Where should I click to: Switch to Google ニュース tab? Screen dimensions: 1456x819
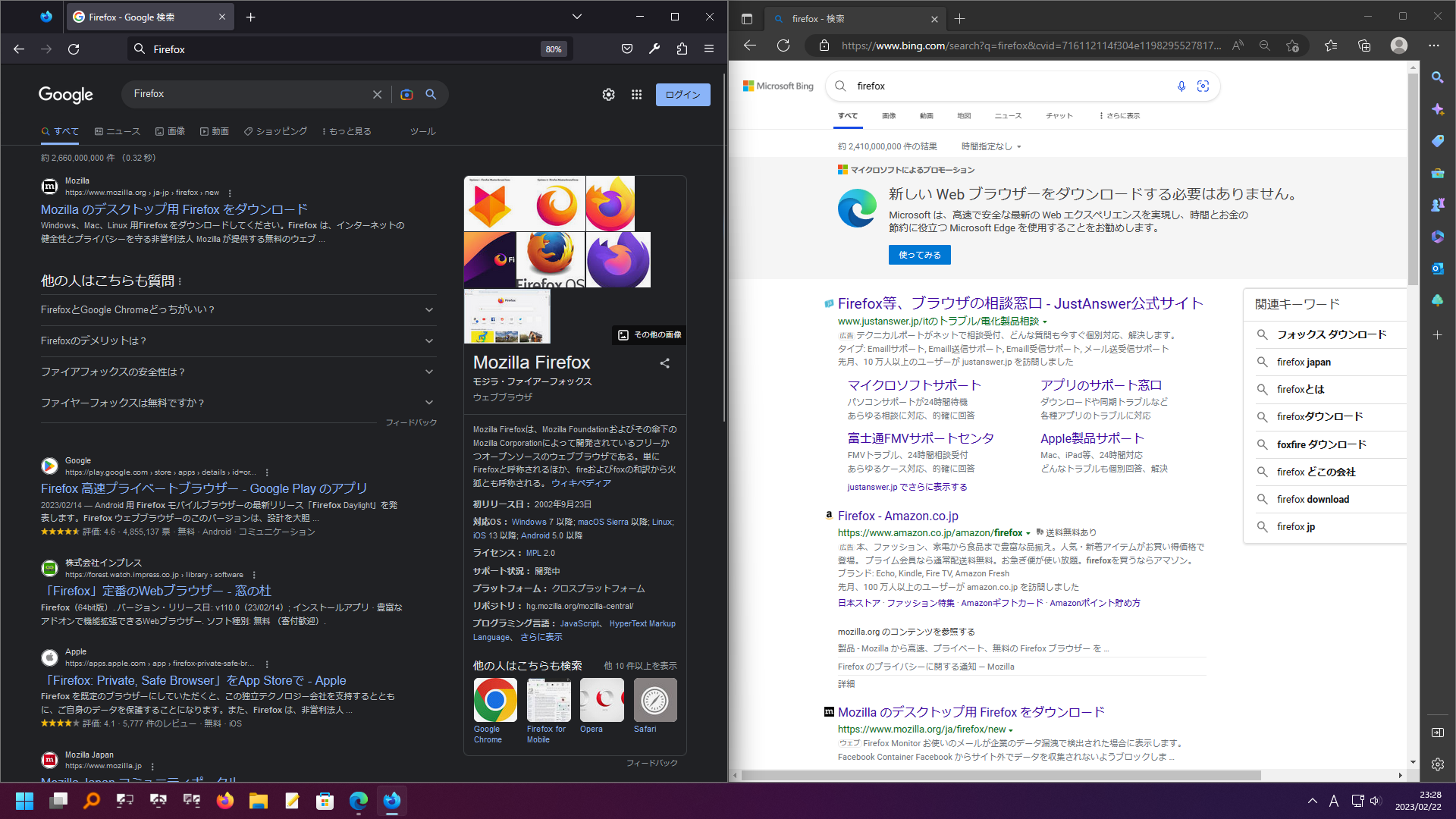(118, 131)
